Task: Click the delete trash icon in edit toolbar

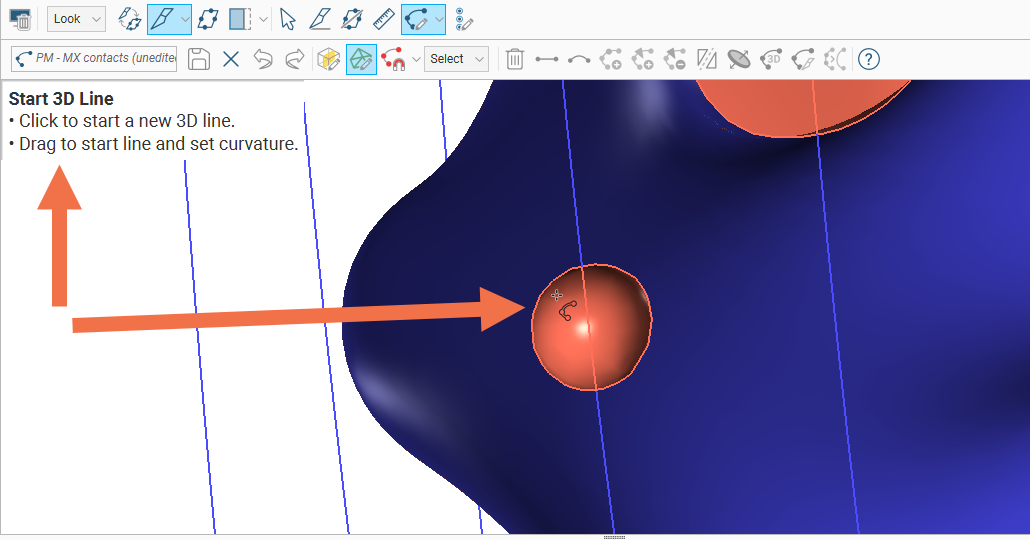Action: click(514, 59)
